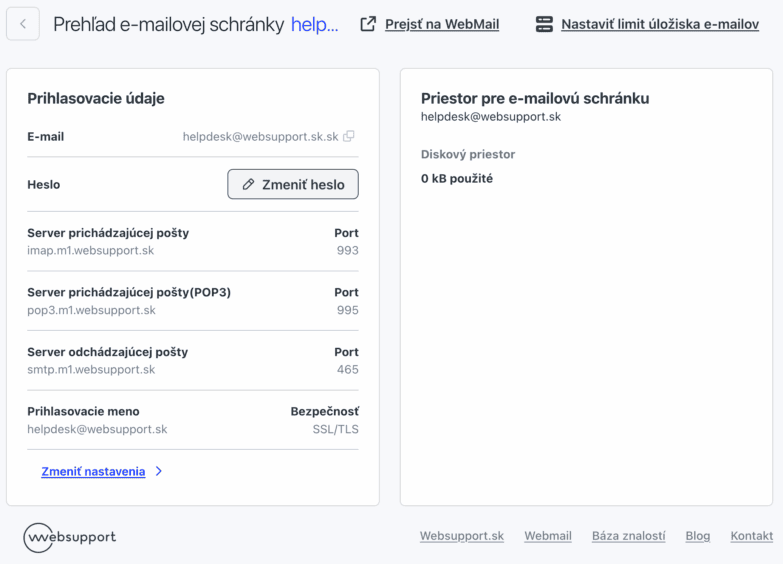The image size is (783, 564).
Task: Click the storage icon beside Nastaviť limit úložiska
Action: click(x=544, y=24)
